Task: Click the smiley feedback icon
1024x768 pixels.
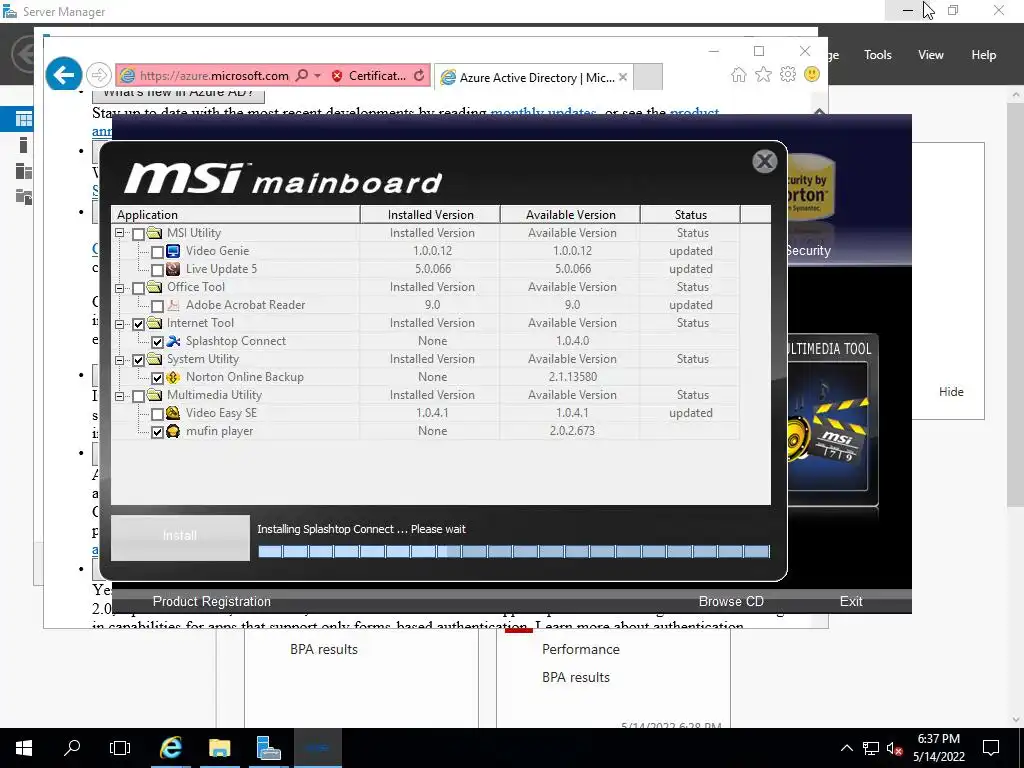Action: [x=812, y=74]
